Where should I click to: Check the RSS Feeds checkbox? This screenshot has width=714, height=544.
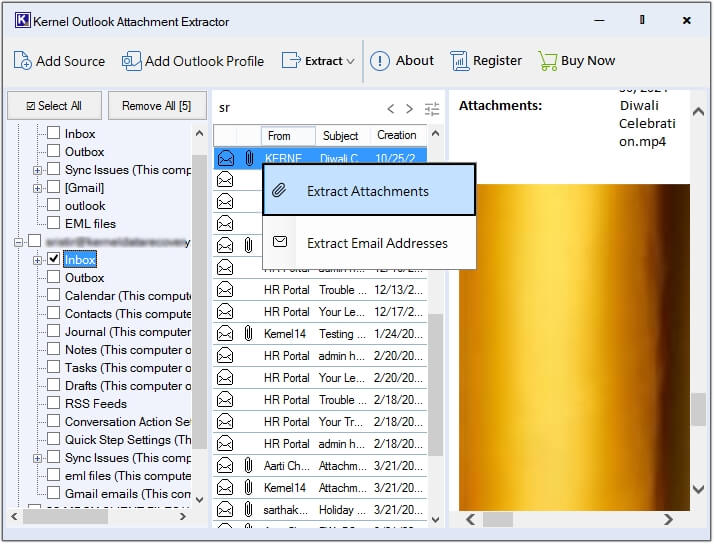54,403
